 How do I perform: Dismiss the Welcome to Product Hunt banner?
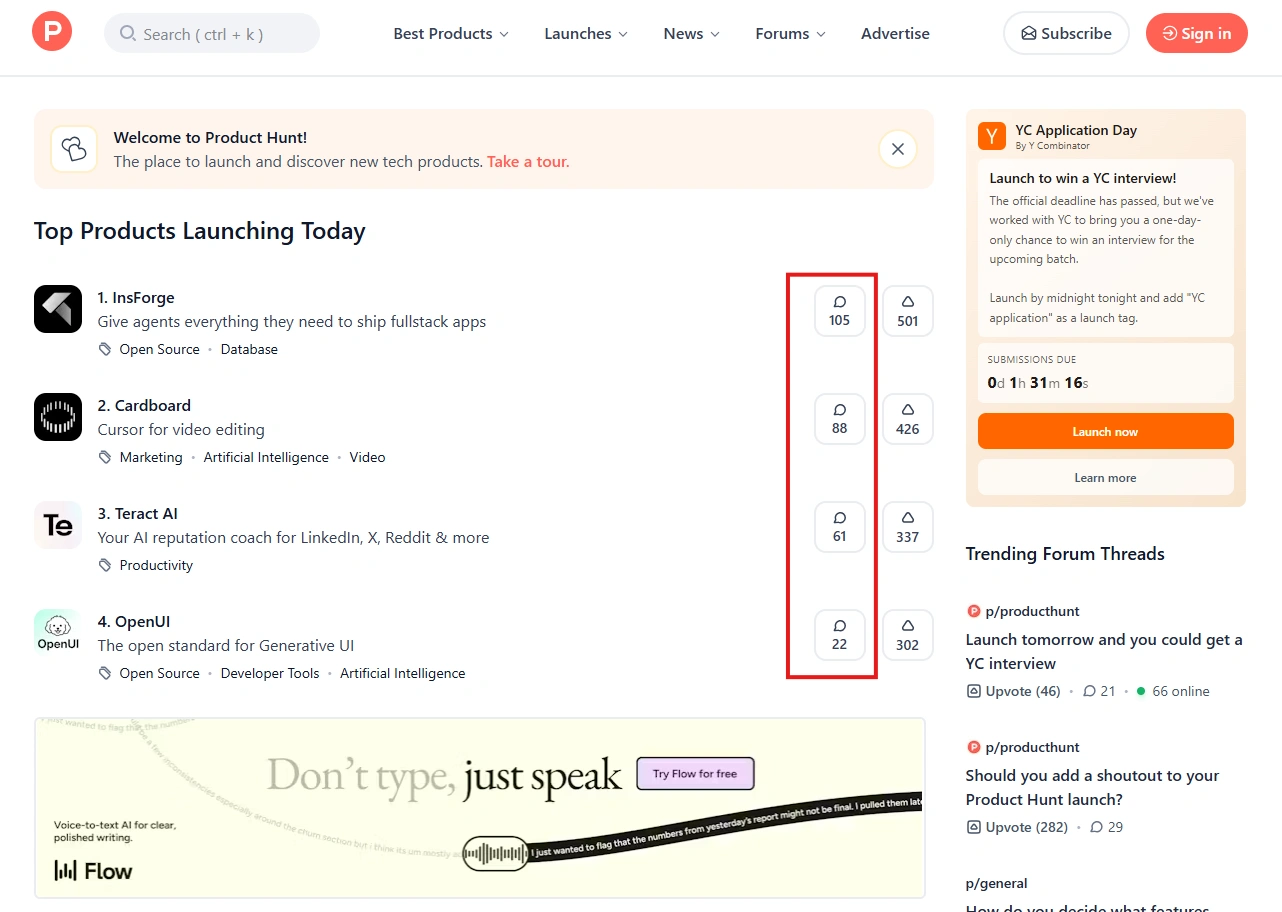(897, 147)
